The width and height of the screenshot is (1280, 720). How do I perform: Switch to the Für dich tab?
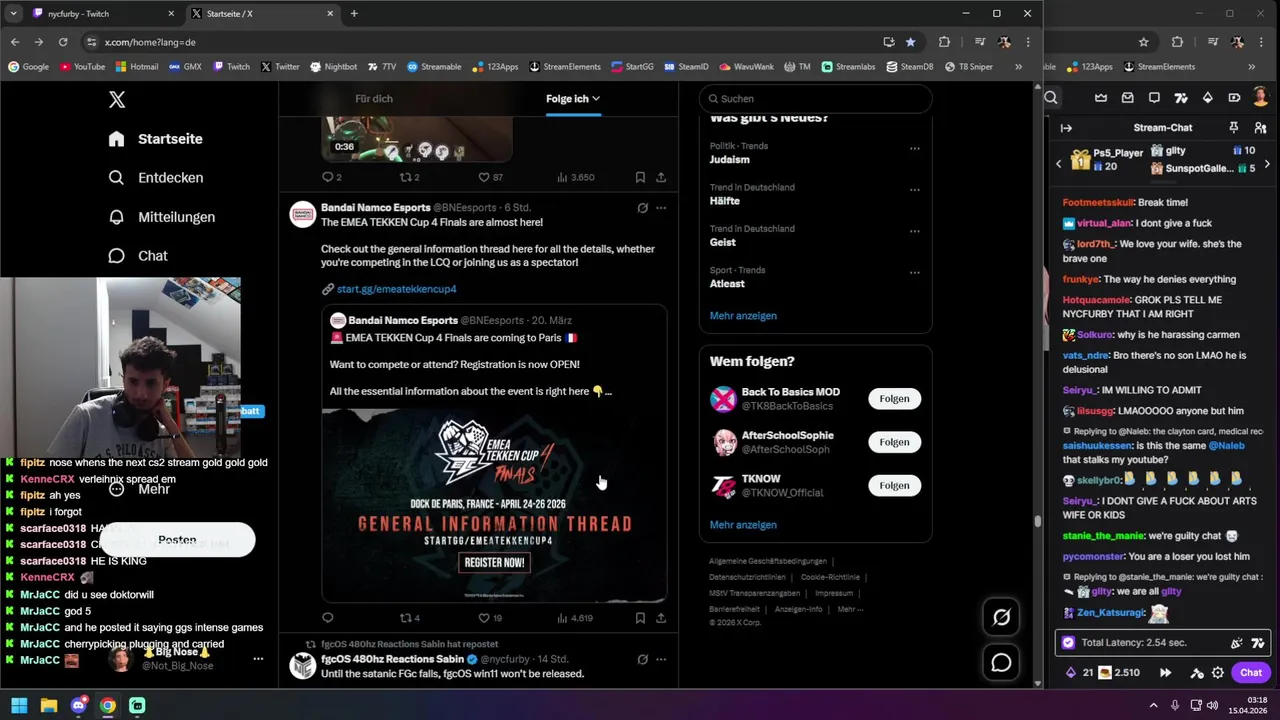tap(374, 99)
